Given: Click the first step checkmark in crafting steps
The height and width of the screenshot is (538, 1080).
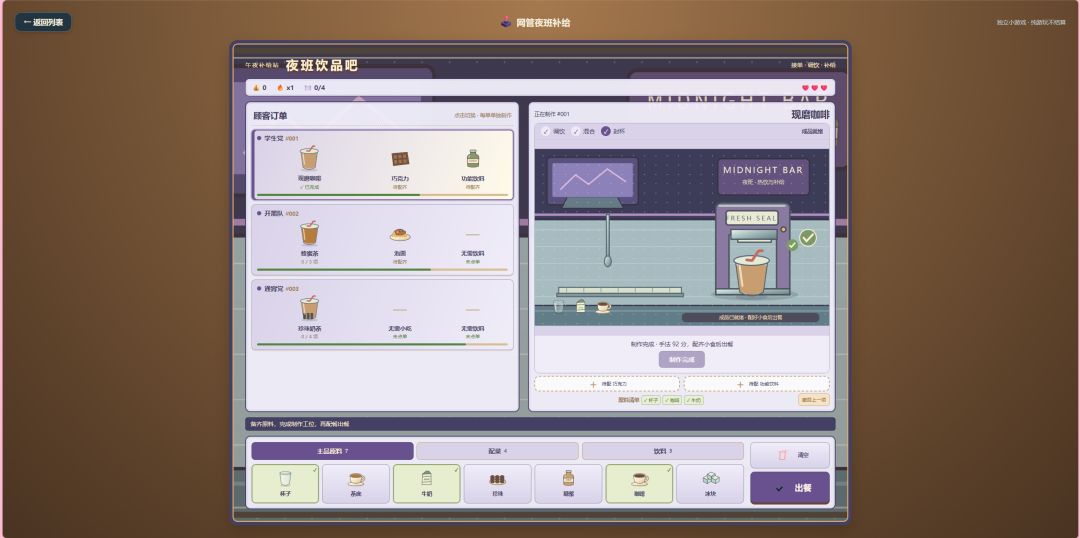Looking at the screenshot, I should coord(546,131).
